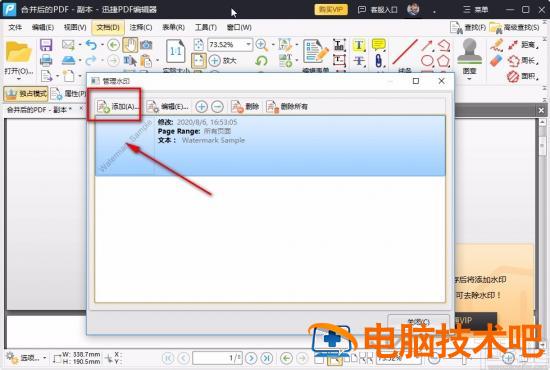The height and width of the screenshot is (370, 550).
Task: Click the 购买VIP button in title bar
Action: pyautogui.click(x=331, y=9)
